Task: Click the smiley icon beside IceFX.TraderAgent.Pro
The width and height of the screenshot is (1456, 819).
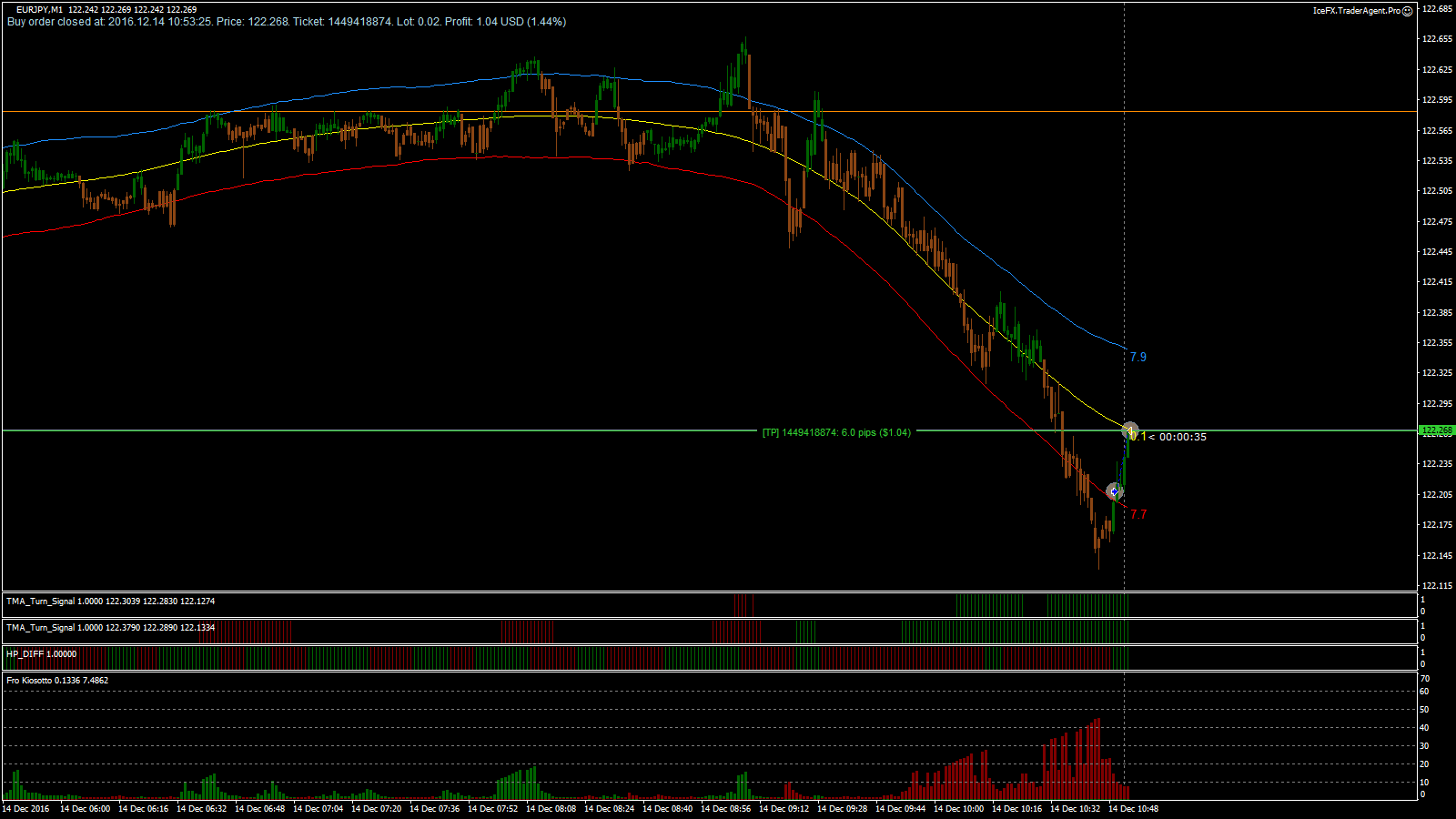Action: coord(1408,11)
